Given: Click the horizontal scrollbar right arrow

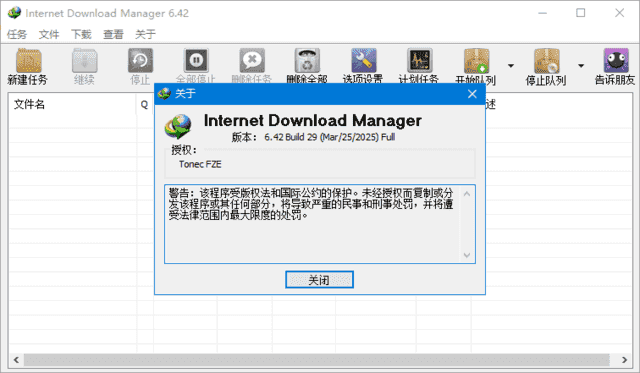Looking at the screenshot, I should [x=624, y=360].
